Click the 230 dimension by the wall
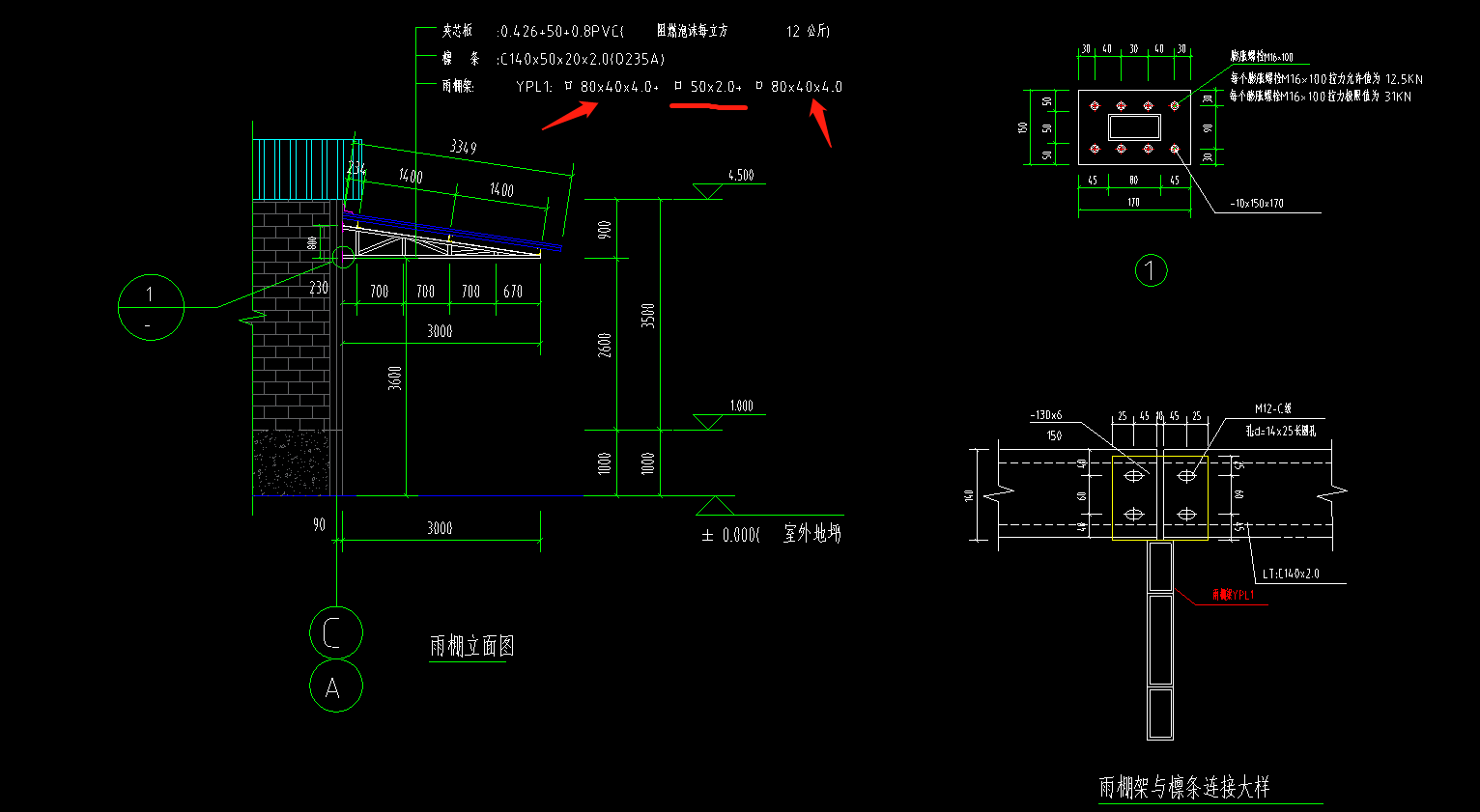This screenshot has width=1480, height=812. (x=319, y=288)
